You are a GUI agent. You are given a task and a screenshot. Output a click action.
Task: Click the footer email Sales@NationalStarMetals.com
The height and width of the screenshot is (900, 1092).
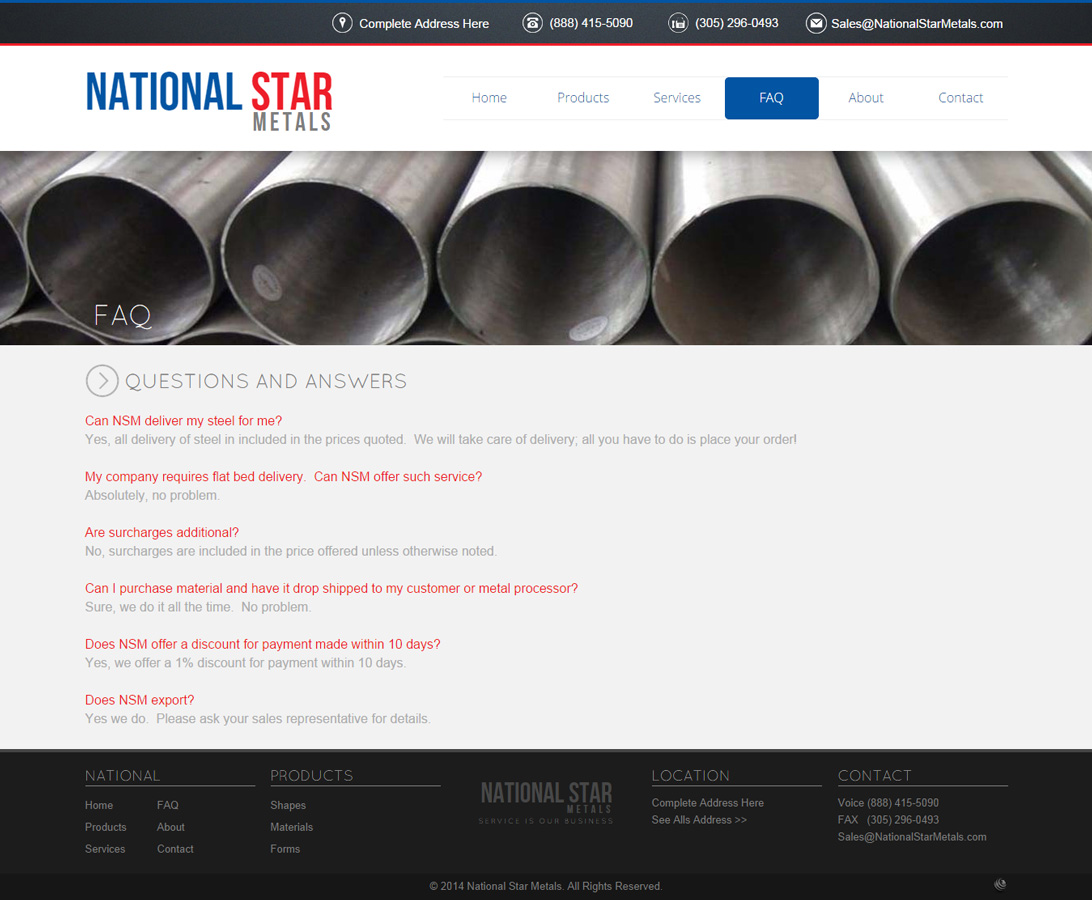coord(912,837)
